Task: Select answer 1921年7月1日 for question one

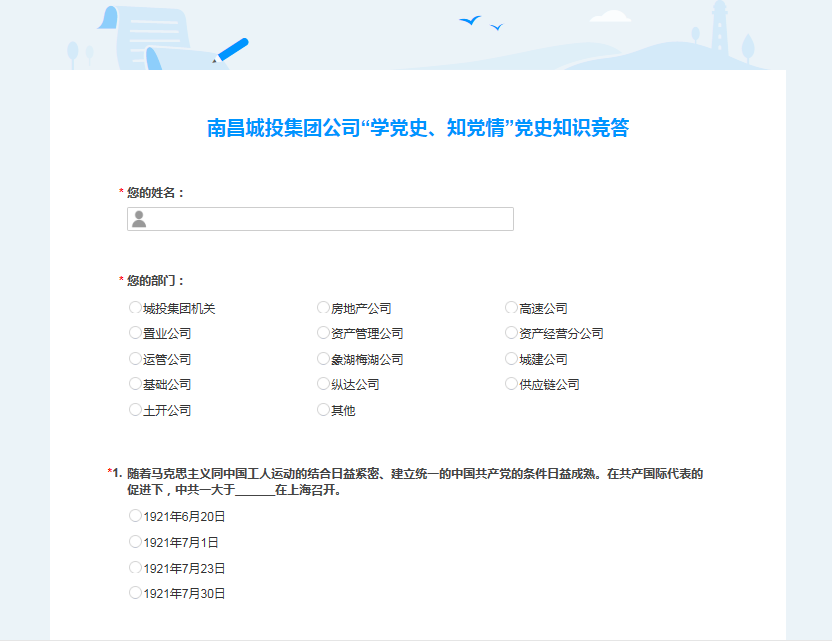Action: point(133,541)
